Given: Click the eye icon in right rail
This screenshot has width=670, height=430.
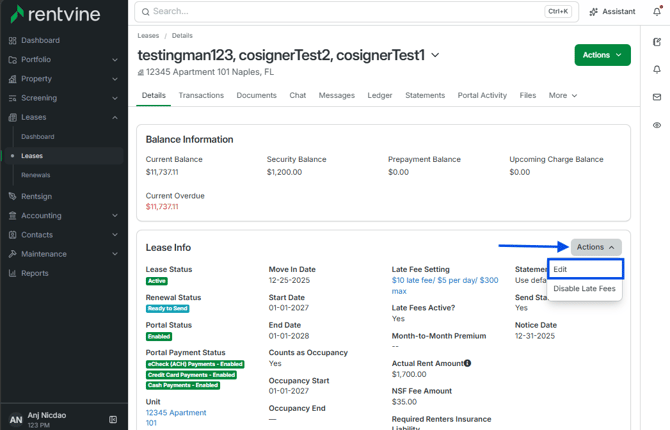Looking at the screenshot, I should click(657, 125).
